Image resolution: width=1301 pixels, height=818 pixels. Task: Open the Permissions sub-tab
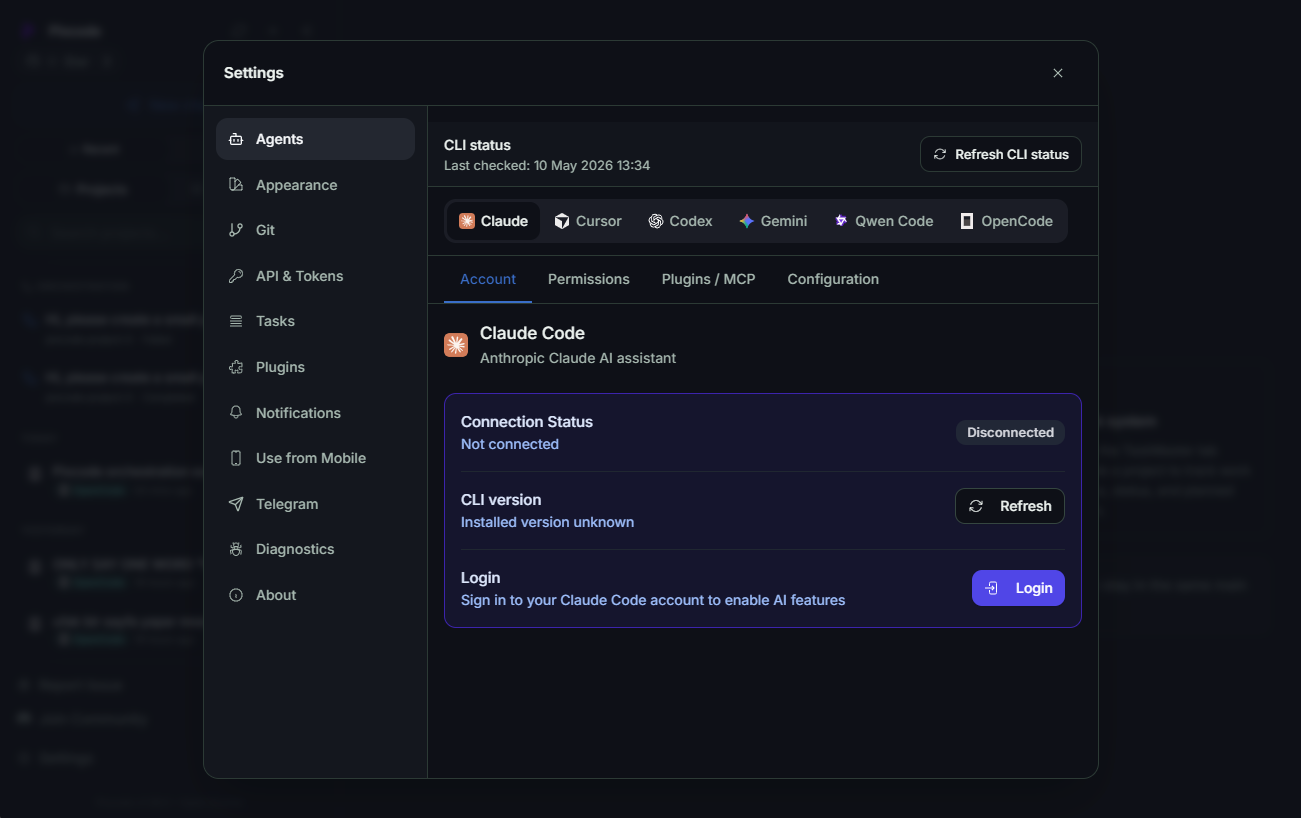[x=589, y=279]
